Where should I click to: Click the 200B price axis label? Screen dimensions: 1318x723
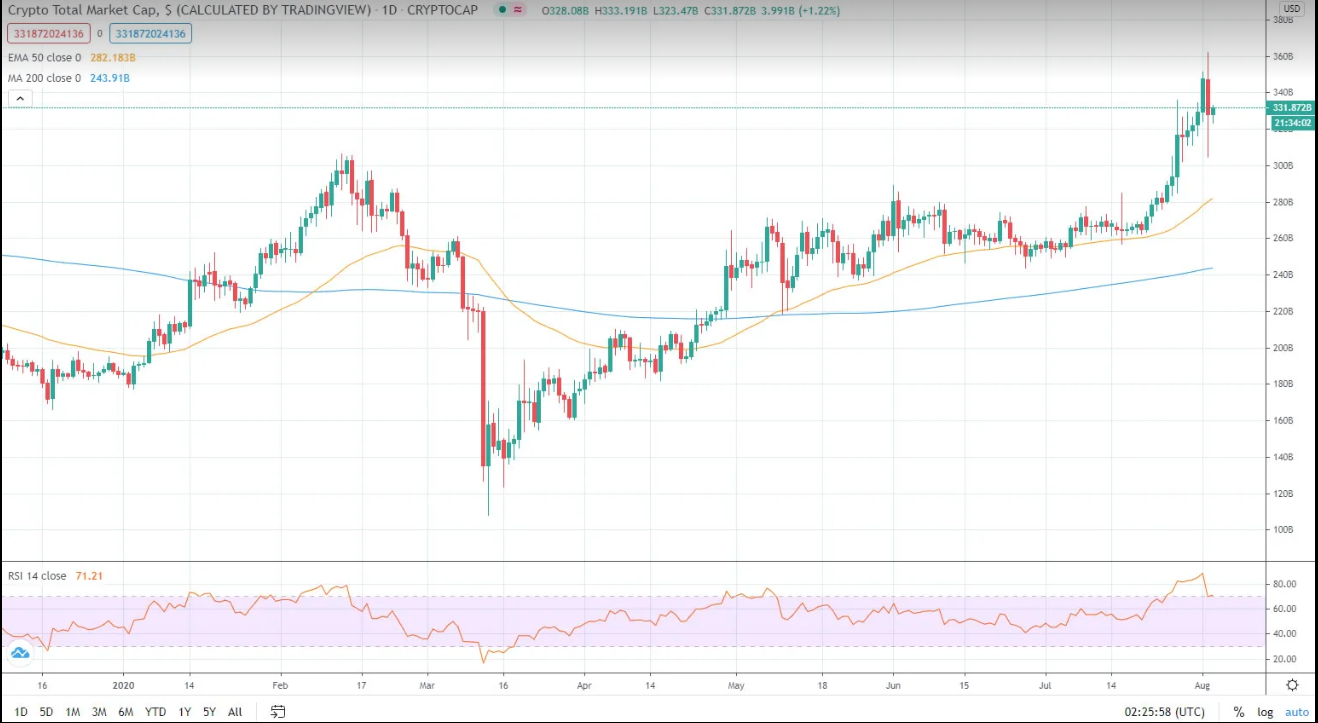pyautogui.click(x=1284, y=348)
